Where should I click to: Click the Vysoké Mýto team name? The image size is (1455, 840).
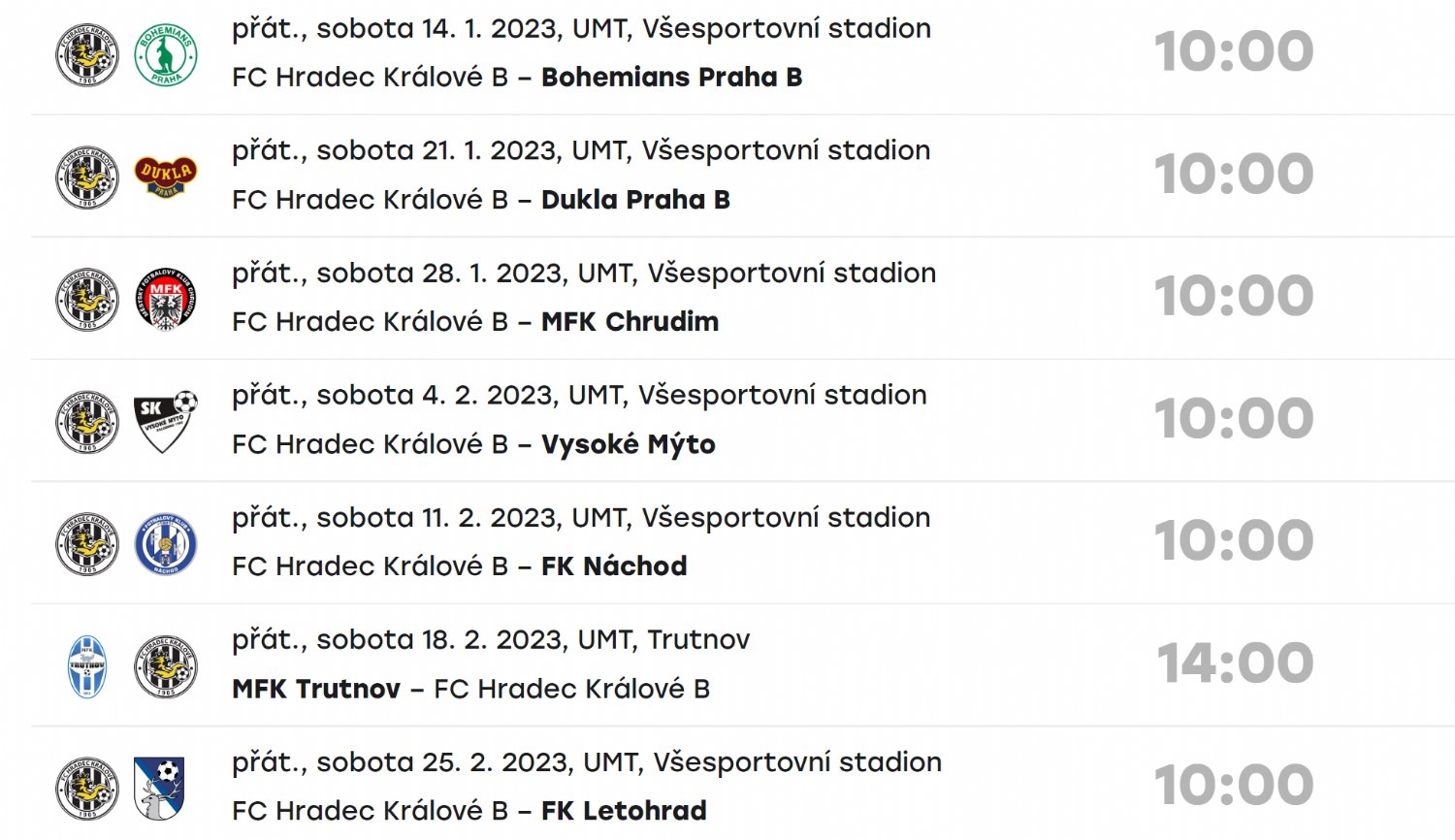click(628, 444)
